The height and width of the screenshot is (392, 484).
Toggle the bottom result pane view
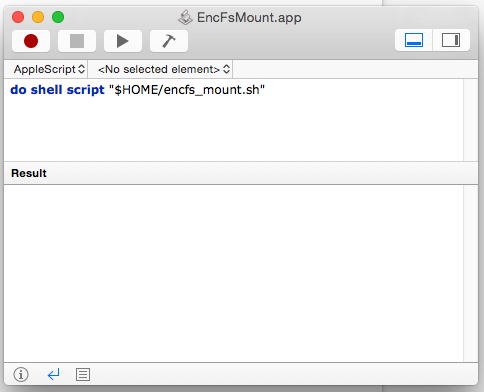click(414, 40)
